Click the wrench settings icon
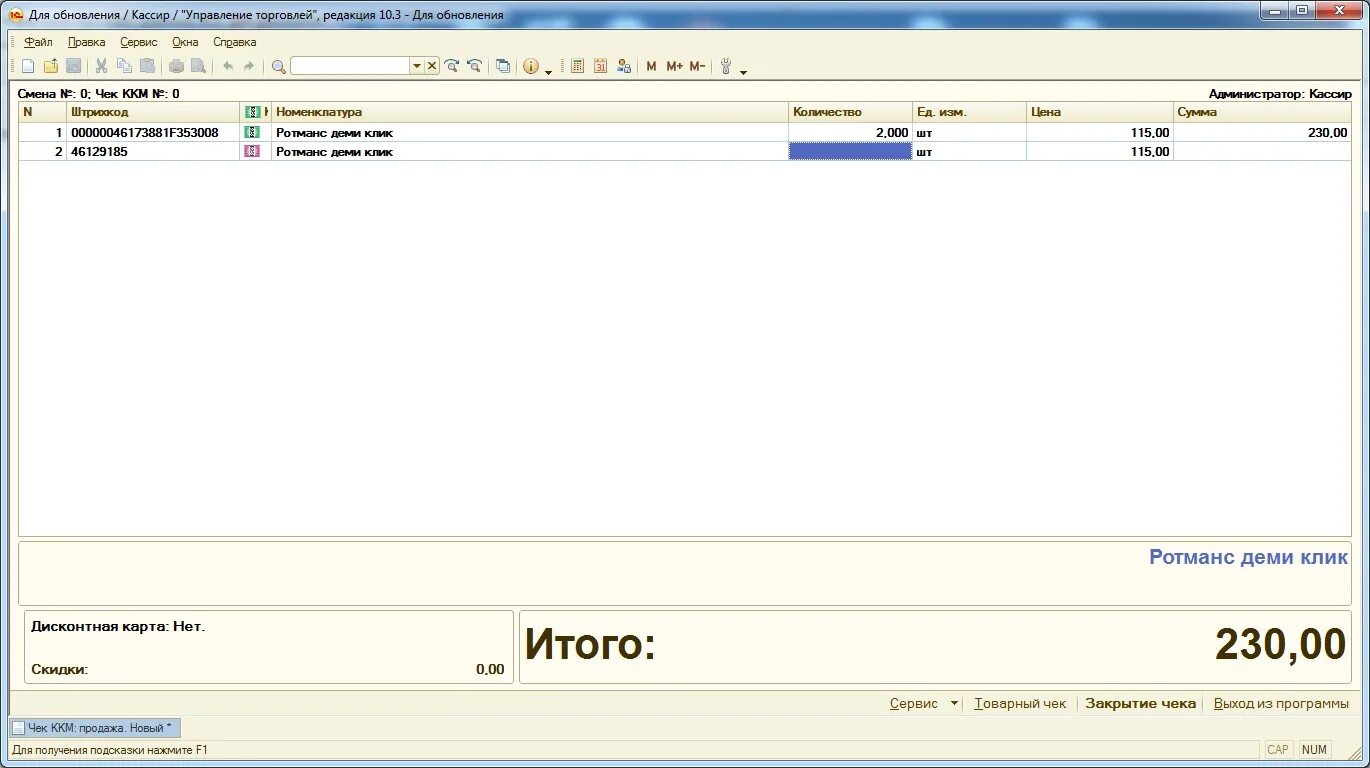 (726, 66)
